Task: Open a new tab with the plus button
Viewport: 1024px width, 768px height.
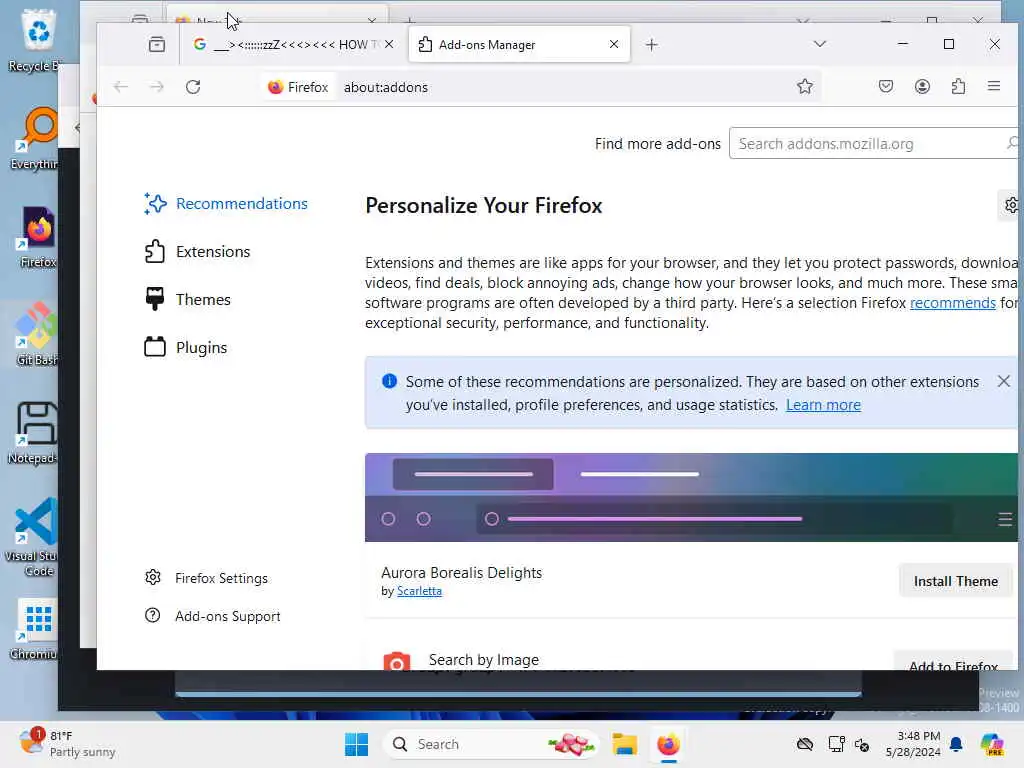Action: tap(651, 44)
